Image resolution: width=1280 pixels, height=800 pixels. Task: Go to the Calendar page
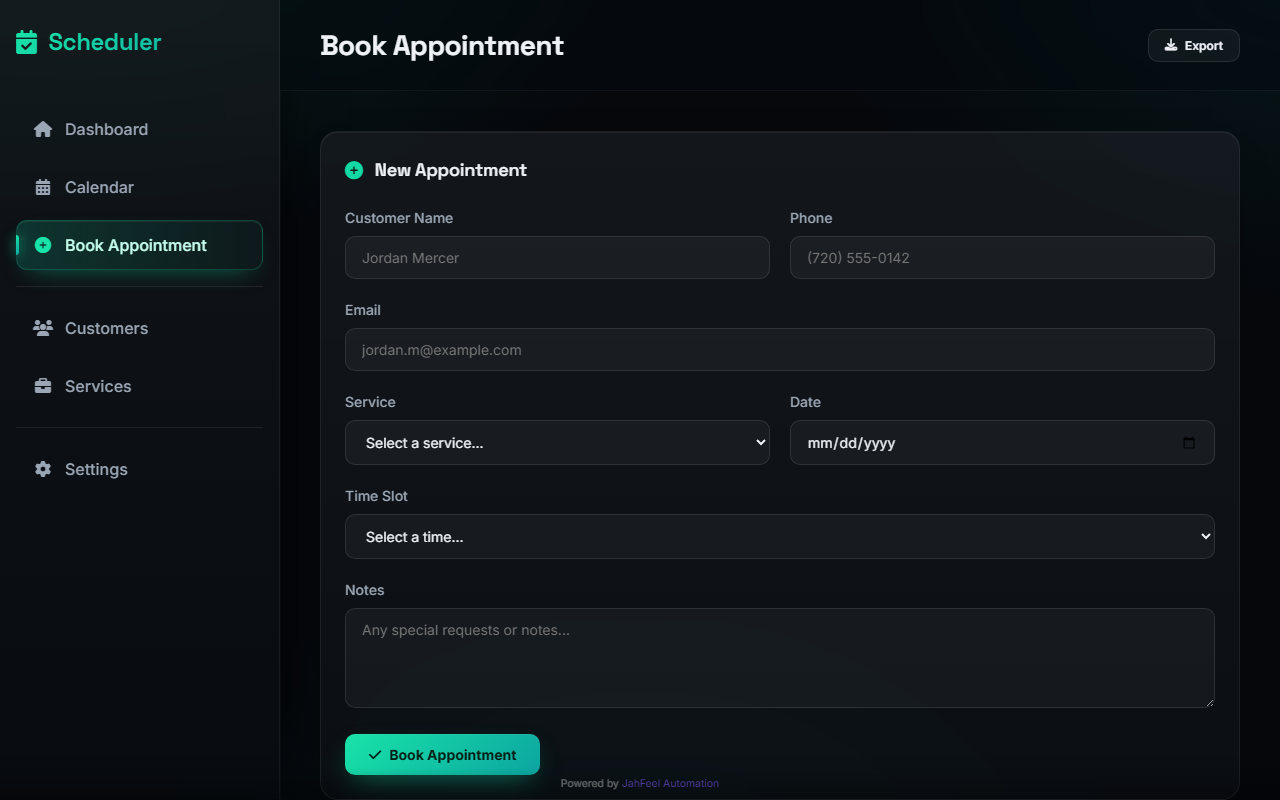pyautogui.click(x=140, y=187)
